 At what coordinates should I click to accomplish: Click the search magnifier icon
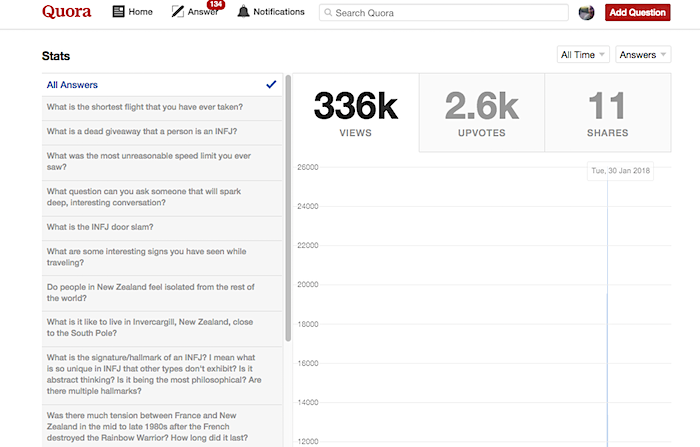tap(327, 13)
